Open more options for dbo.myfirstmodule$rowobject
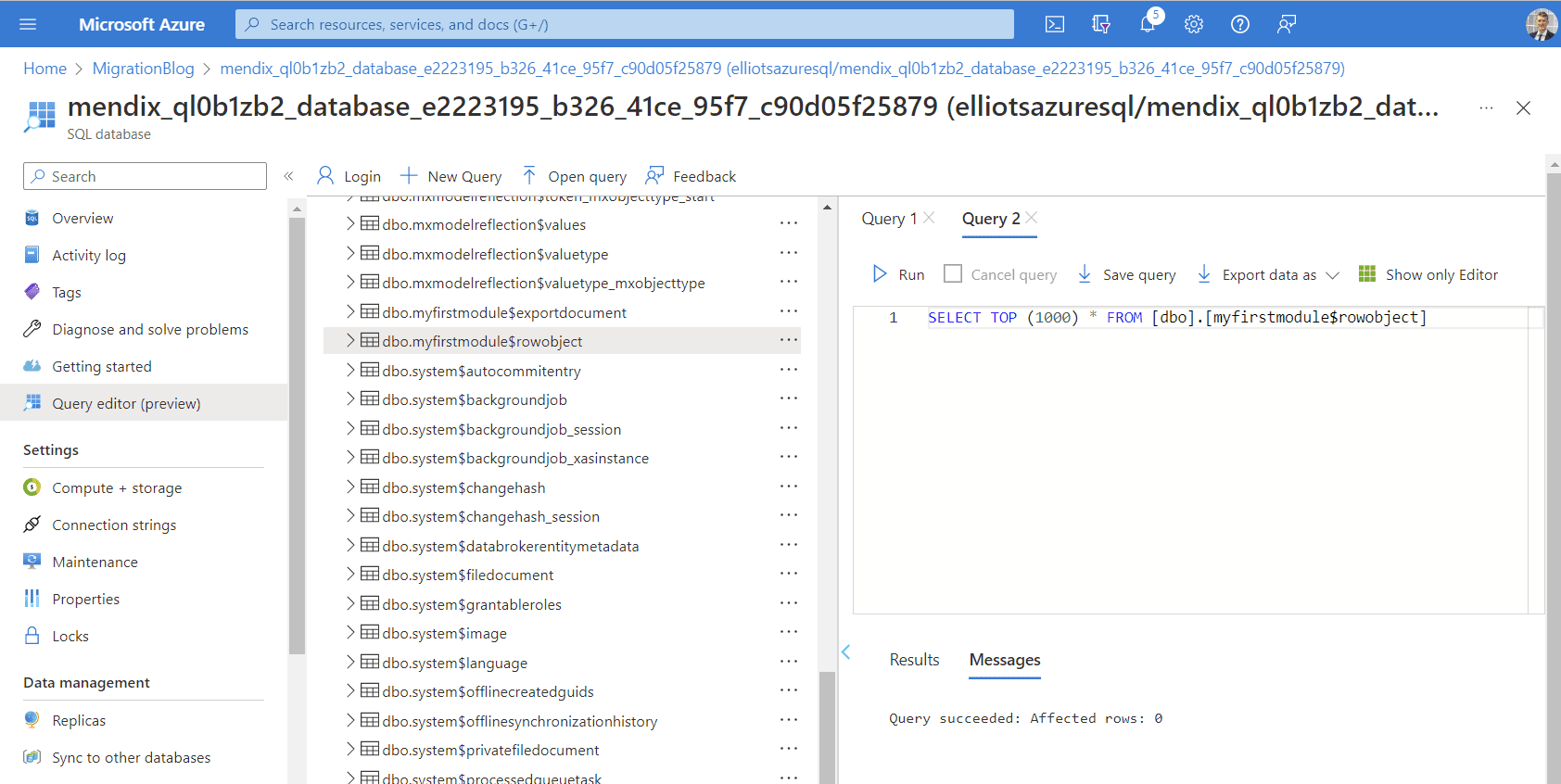 click(789, 340)
